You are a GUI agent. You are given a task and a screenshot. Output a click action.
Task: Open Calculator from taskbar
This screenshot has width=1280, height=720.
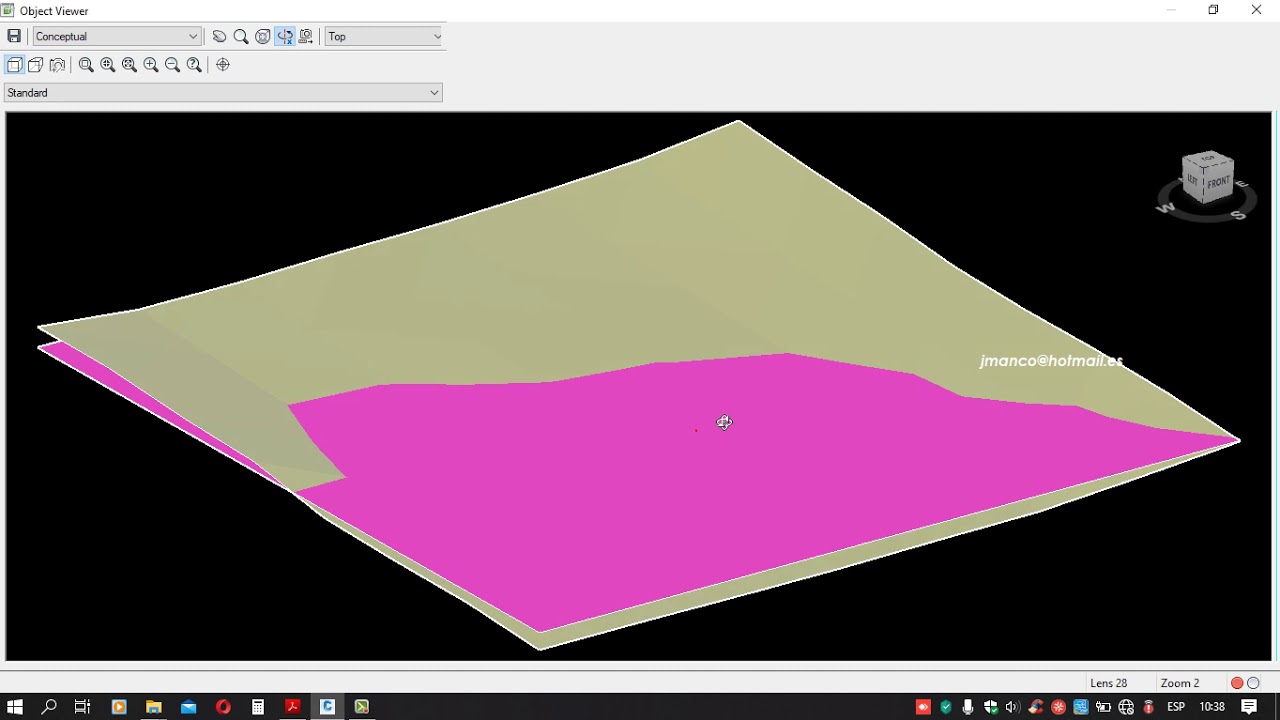(258, 707)
